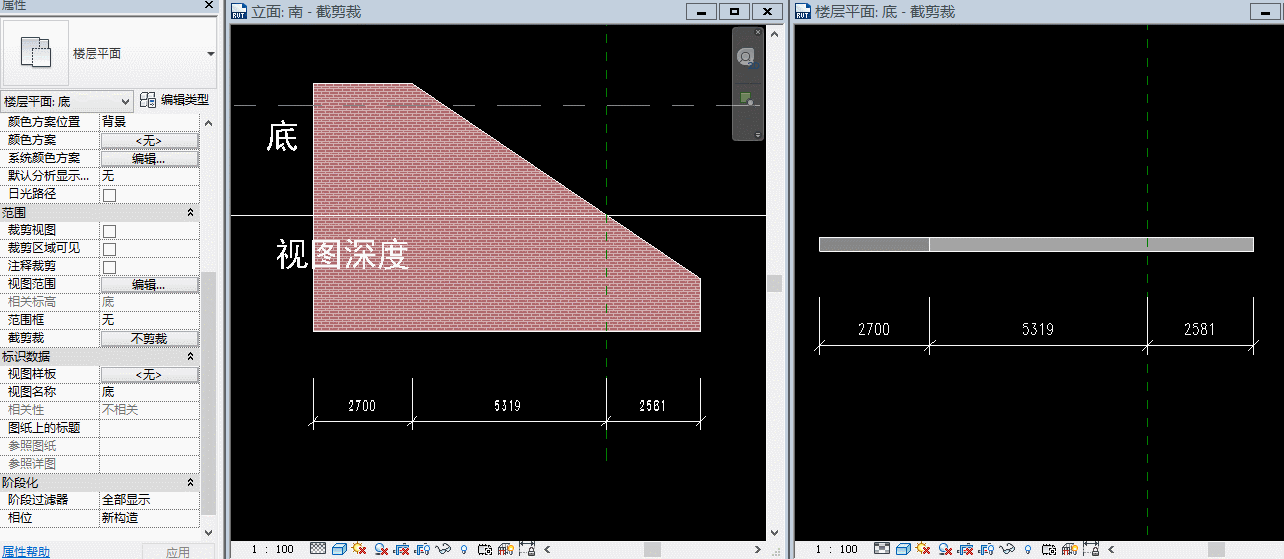Toggle shadows icon in plan view control bar

tap(945, 549)
